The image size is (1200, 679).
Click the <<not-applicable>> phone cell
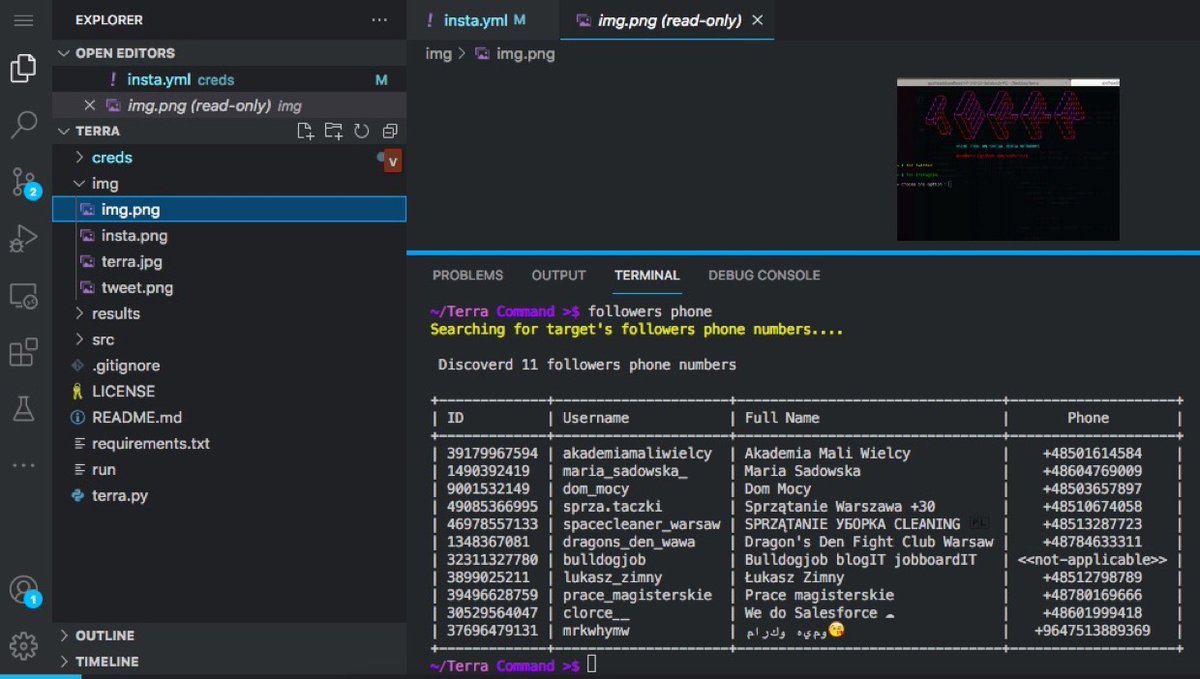pyautogui.click(x=1092, y=560)
